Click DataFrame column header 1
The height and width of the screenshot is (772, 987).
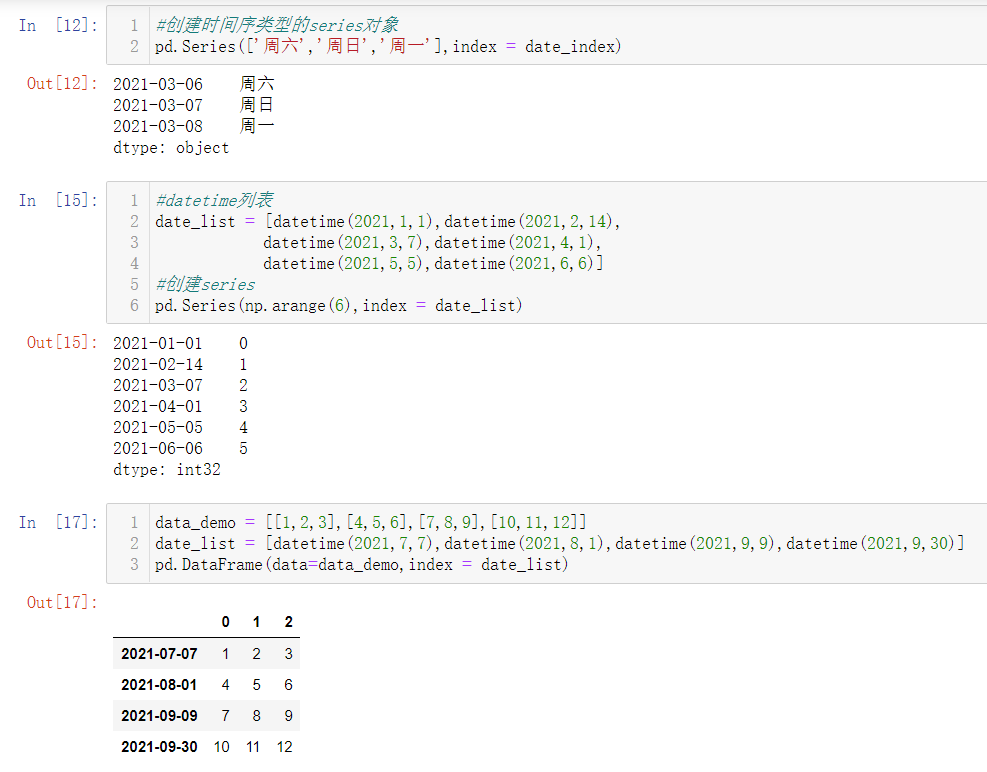(256, 622)
